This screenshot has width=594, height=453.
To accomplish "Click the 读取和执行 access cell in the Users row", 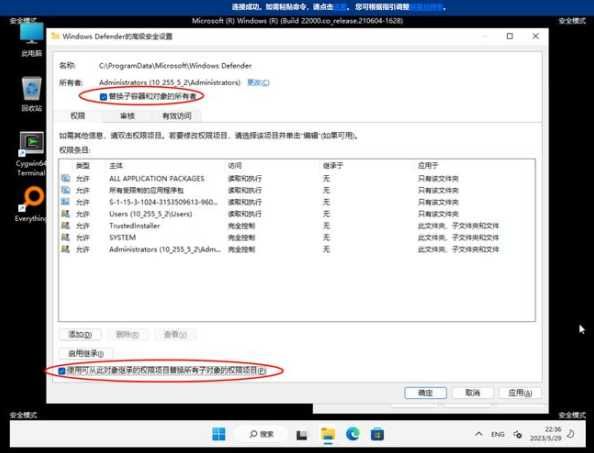I will pos(245,214).
